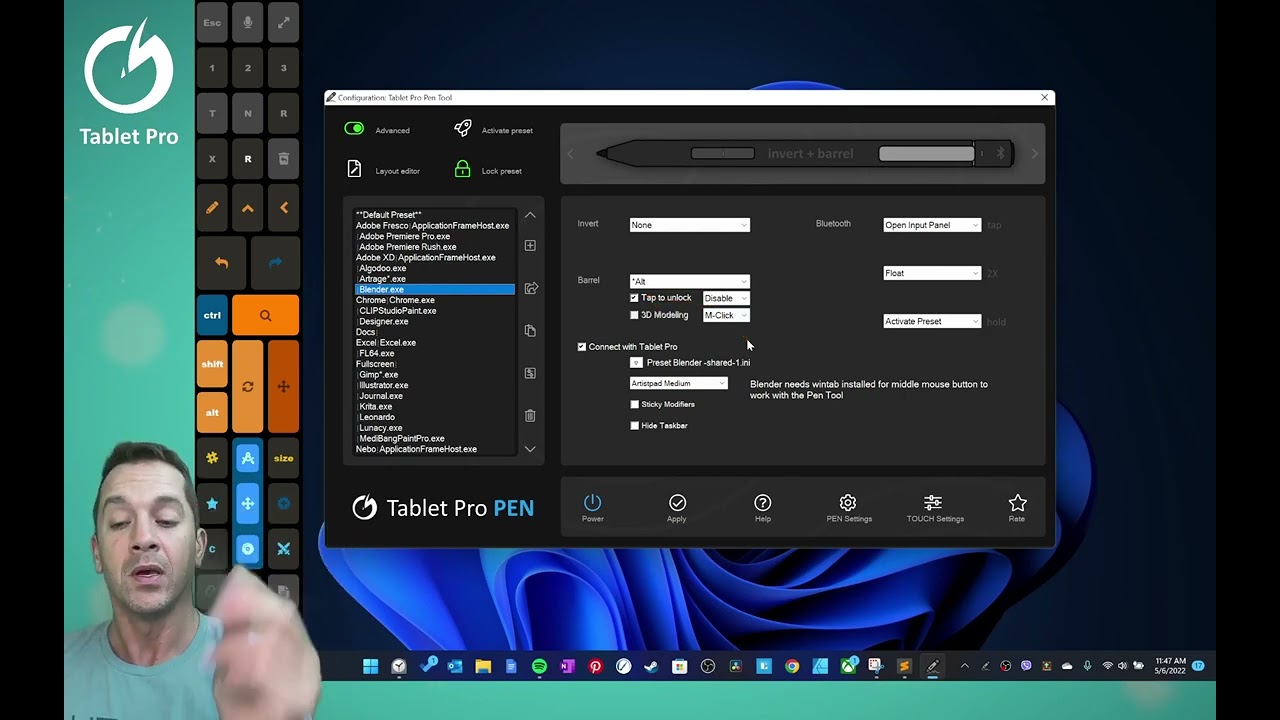Screen dimensions: 1280x720
Task: Select CLIPStudioPaint.exe in the list
Action: click(x=397, y=311)
